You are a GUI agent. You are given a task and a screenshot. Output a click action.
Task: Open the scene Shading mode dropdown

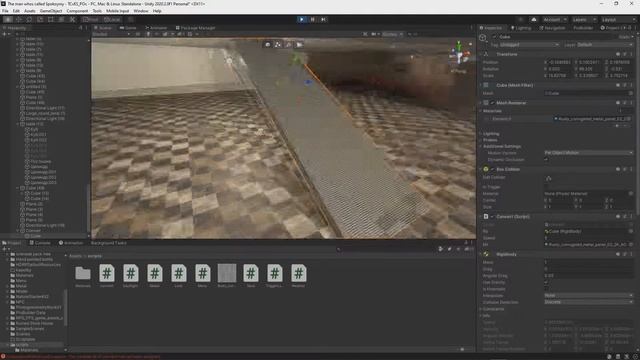[x=111, y=34]
